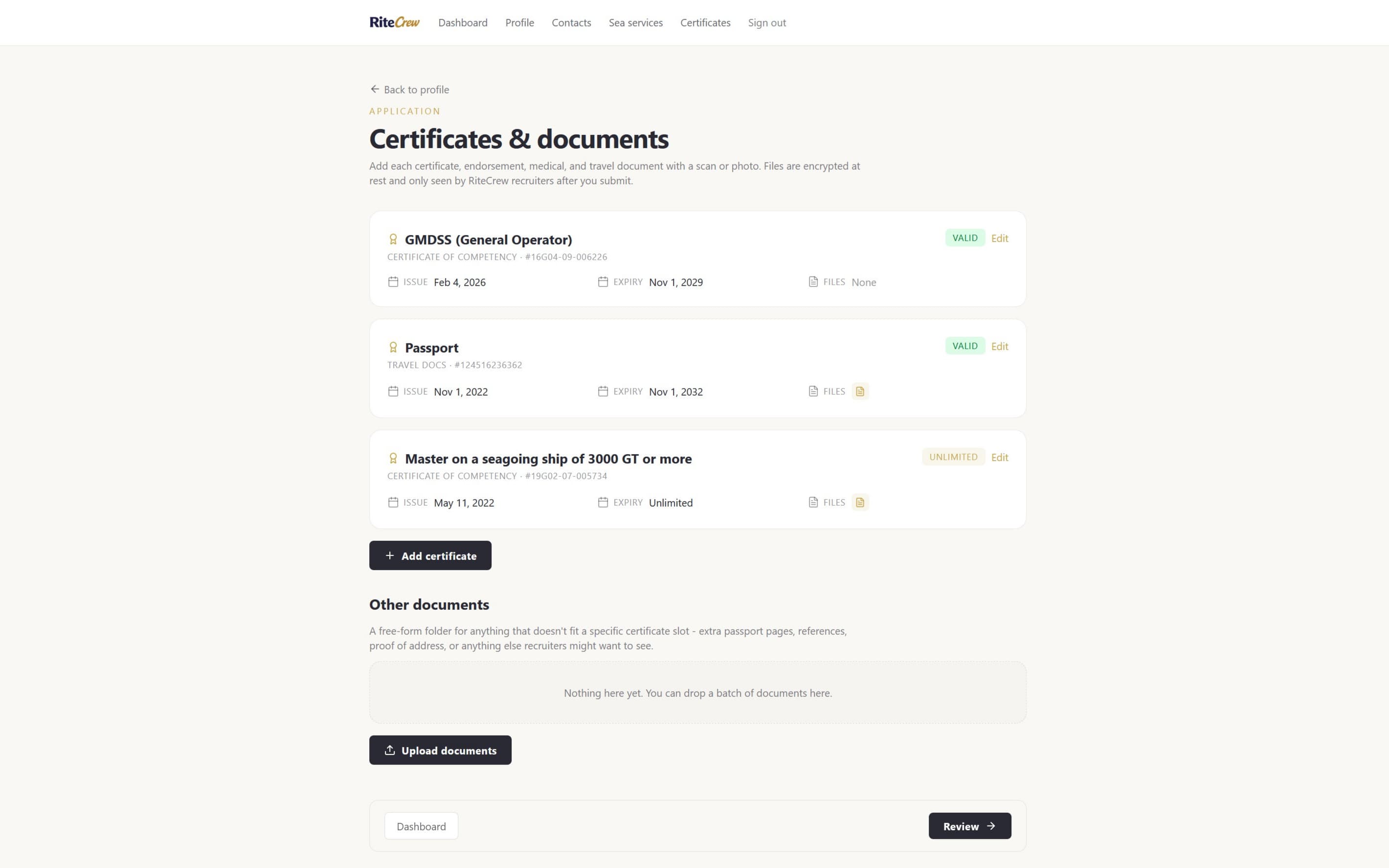1389x868 pixels.
Task: Click the travel docs number #124516236362
Action: click(x=488, y=364)
